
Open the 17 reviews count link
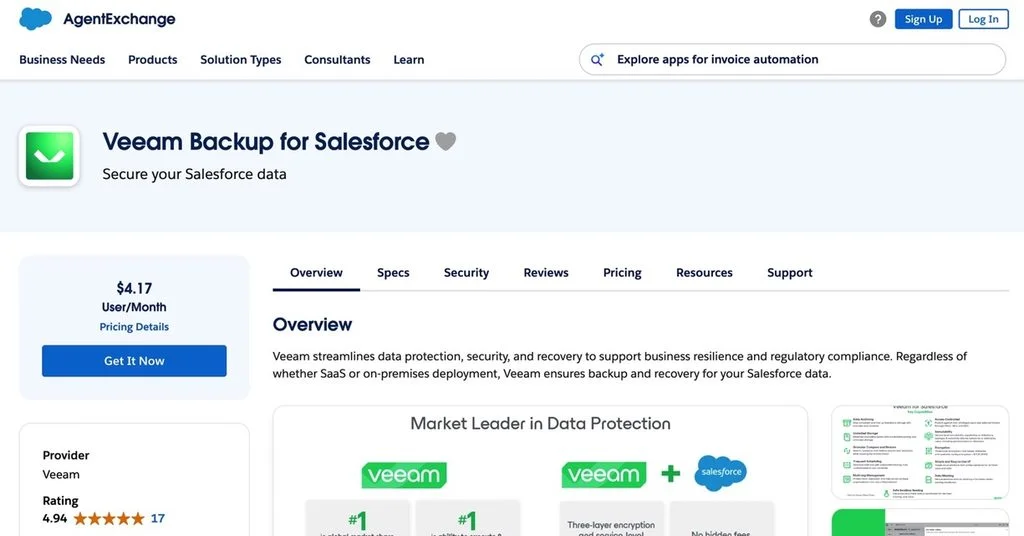(157, 518)
